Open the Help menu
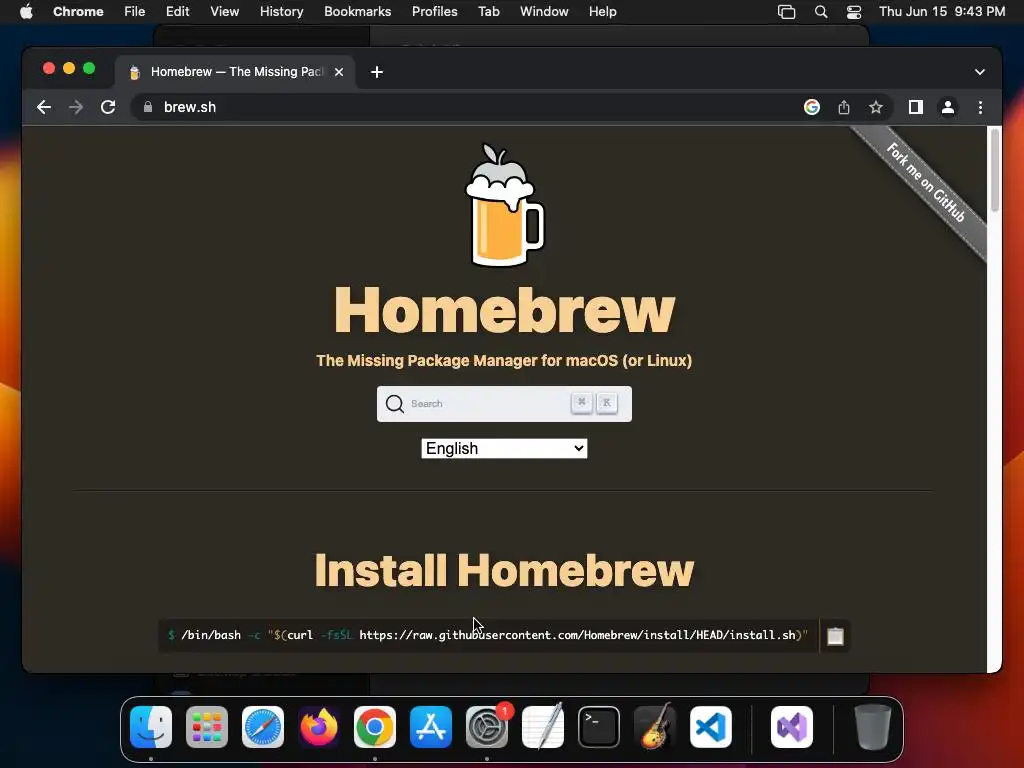This screenshot has width=1024, height=768. click(602, 12)
